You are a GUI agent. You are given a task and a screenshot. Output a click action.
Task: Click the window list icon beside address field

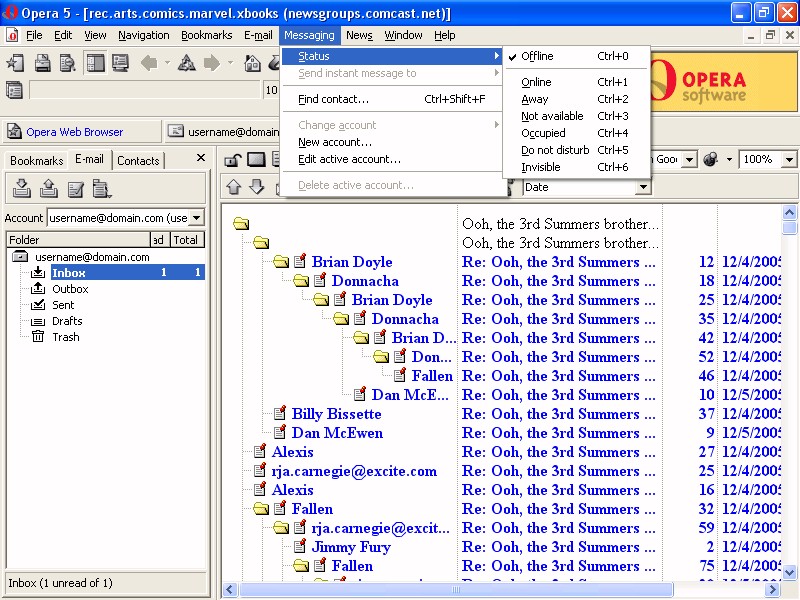(x=14, y=90)
